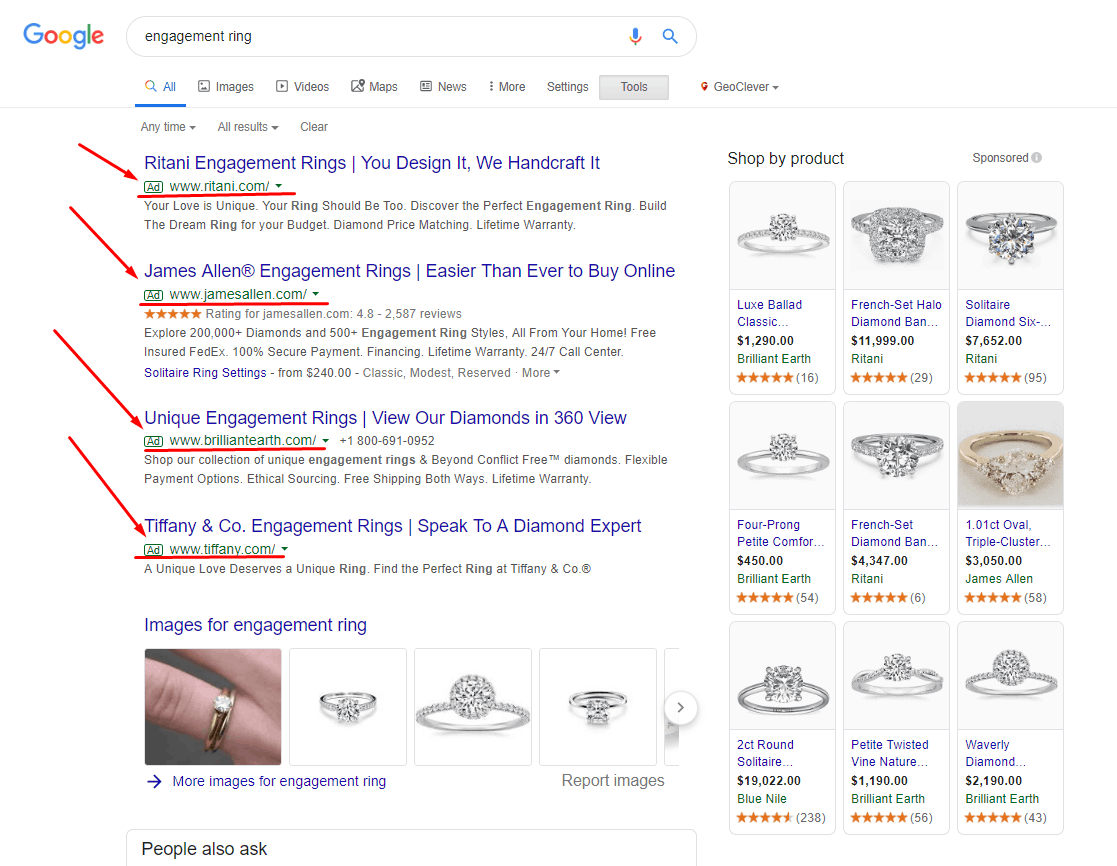Select the hand wearing ring image thumbnail
Viewport: 1117px width, 866px height.
click(x=213, y=706)
